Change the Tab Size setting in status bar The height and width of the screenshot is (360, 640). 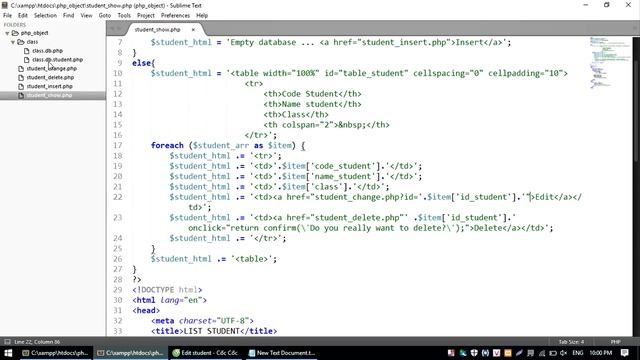(x=571, y=342)
